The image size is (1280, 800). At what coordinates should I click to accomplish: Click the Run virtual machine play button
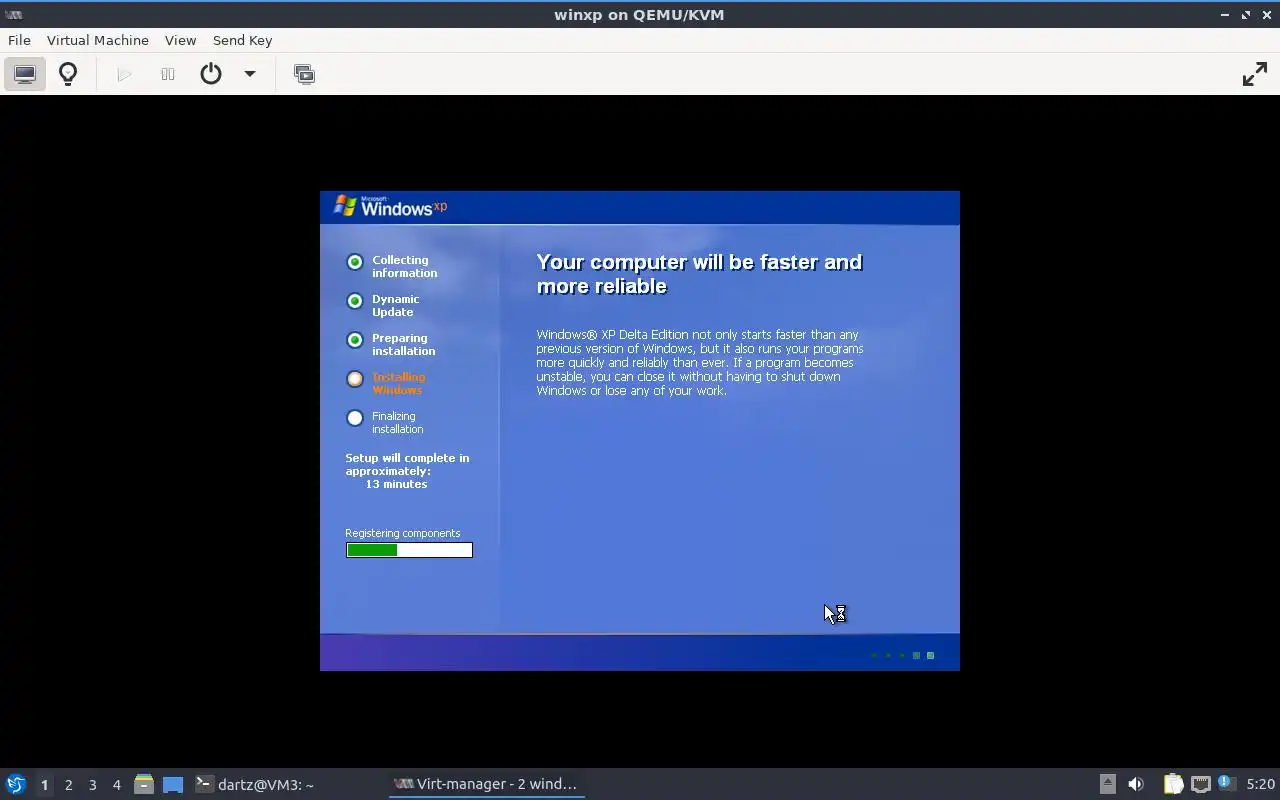[x=124, y=74]
